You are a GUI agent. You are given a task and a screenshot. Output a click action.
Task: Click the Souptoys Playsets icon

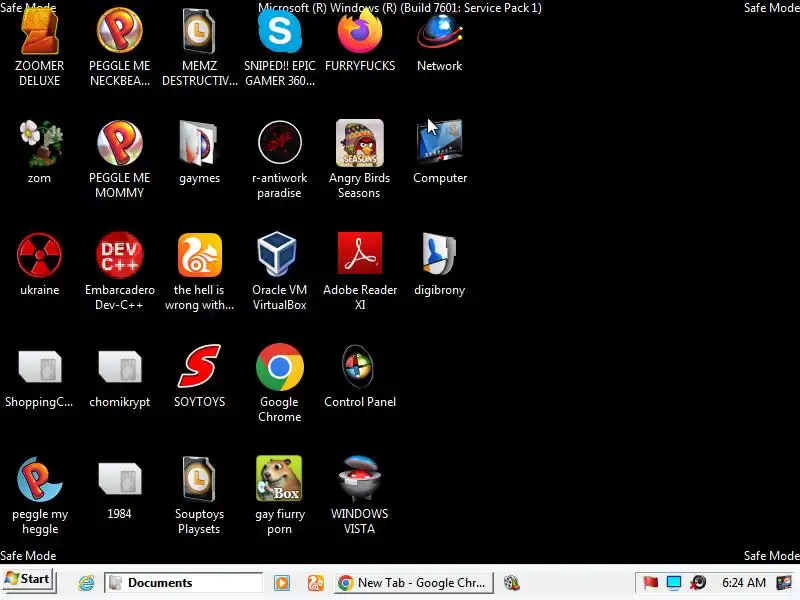pyautogui.click(x=199, y=479)
